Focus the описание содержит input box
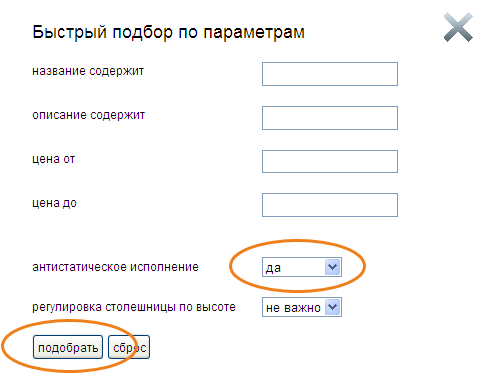The width and height of the screenshot is (495, 385). tap(330, 118)
